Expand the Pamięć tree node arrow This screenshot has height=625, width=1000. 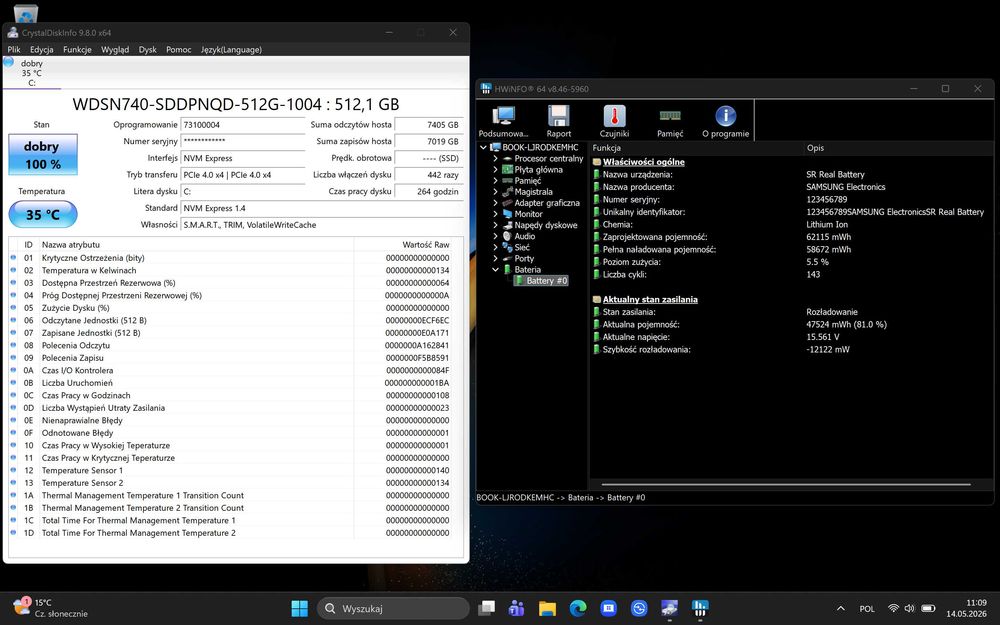pos(495,180)
